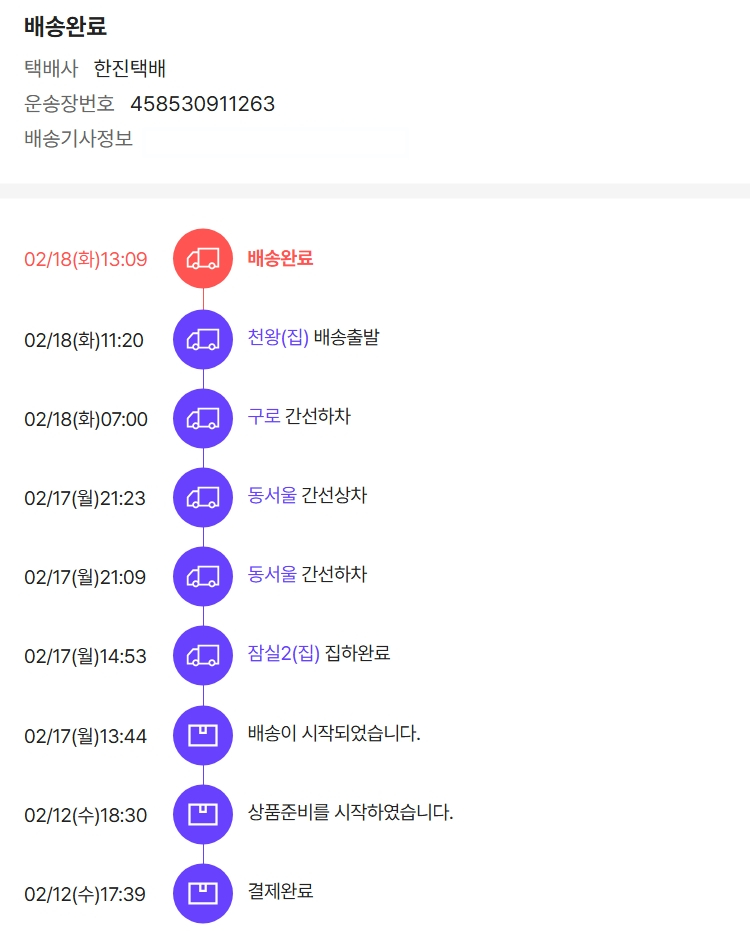This screenshot has height=931, width=750.
Task: Click the tracking number 458530911263
Action: click(x=202, y=104)
